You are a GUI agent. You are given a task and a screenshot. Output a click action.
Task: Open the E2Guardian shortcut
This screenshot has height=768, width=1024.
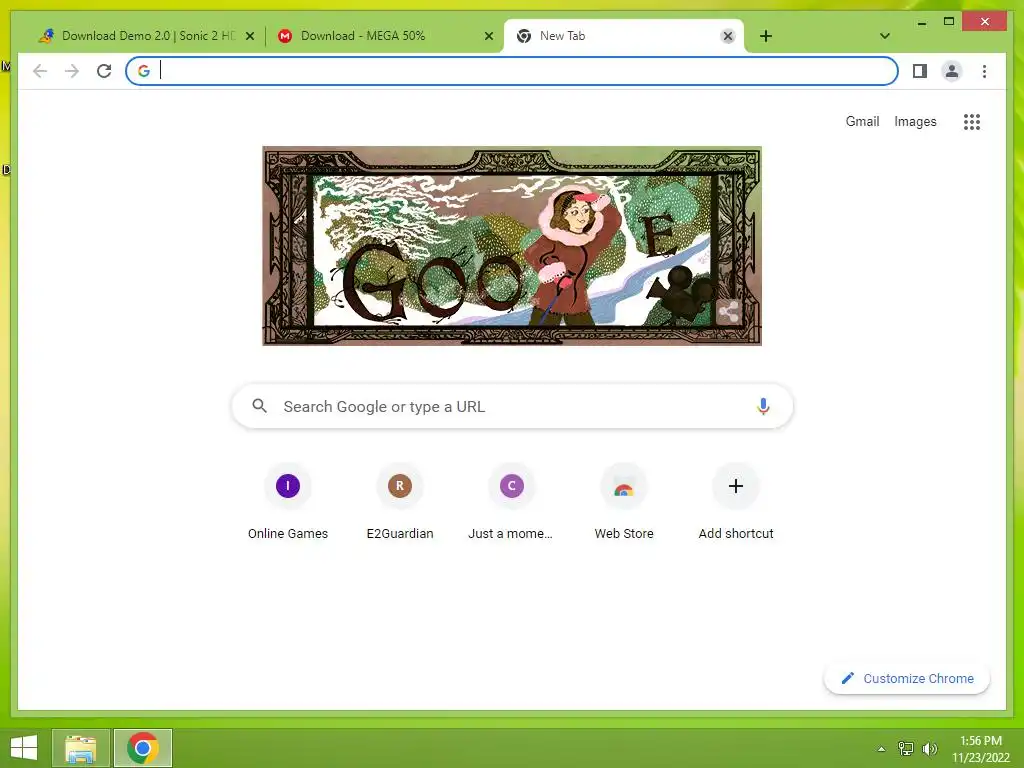point(400,503)
